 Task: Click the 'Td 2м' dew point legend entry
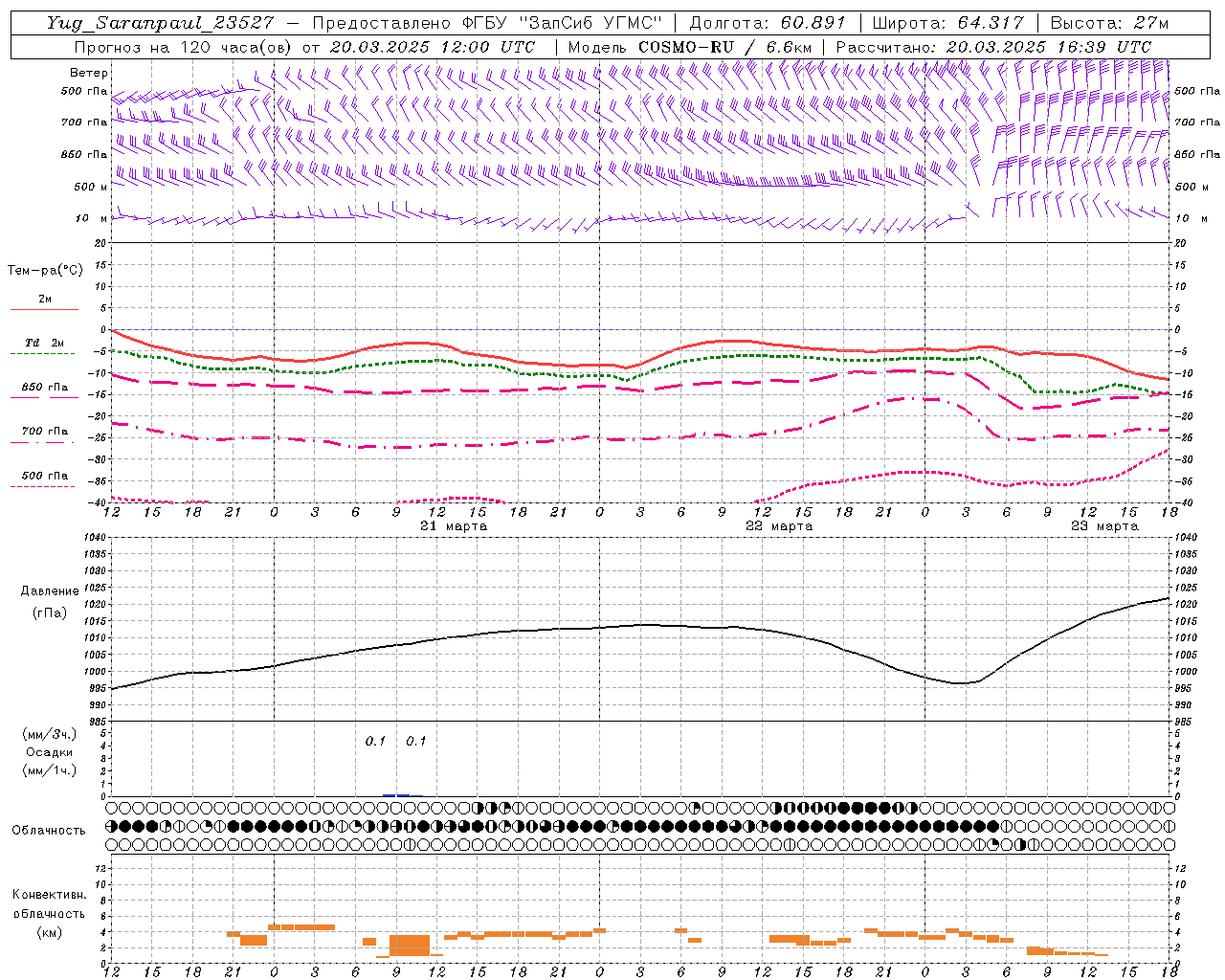click(x=44, y=343)
